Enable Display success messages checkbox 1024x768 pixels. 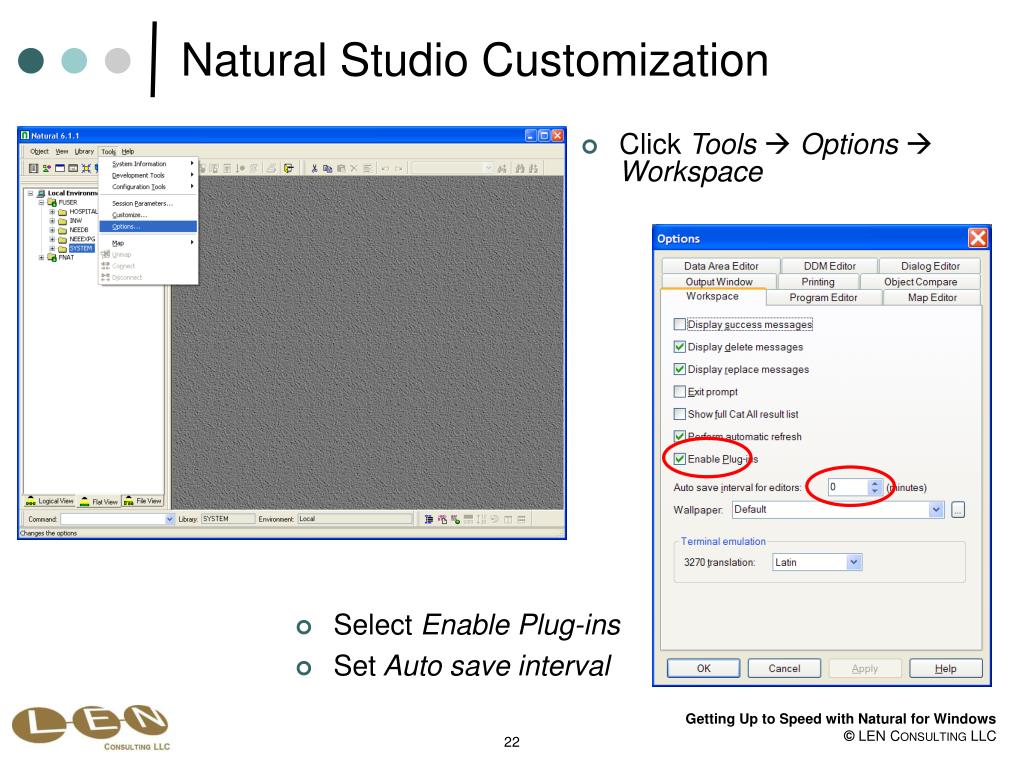pyautogui.click(x=679, y=324)
